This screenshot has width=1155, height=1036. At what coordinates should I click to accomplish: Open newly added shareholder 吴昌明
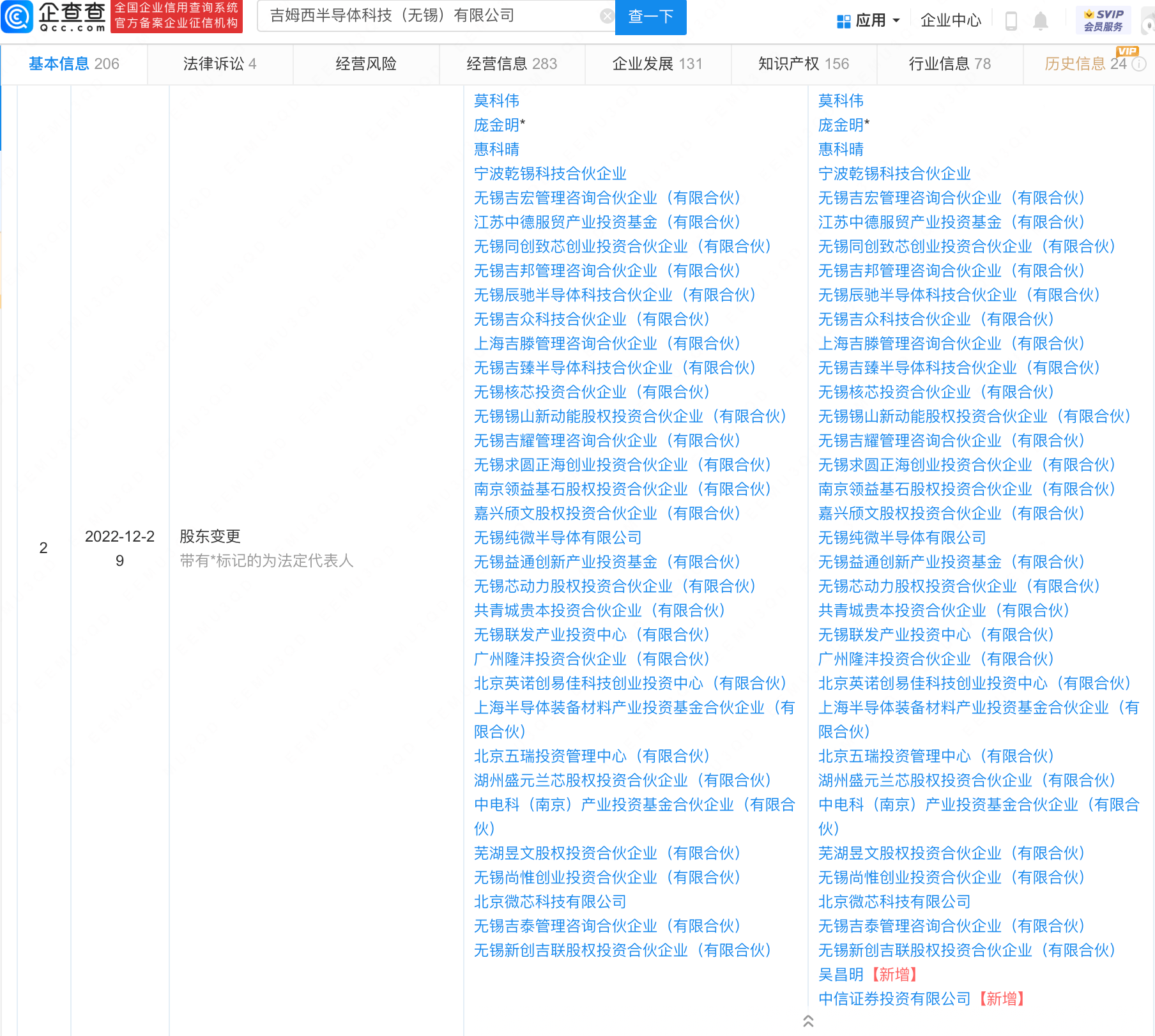click(x=841, y=975)
